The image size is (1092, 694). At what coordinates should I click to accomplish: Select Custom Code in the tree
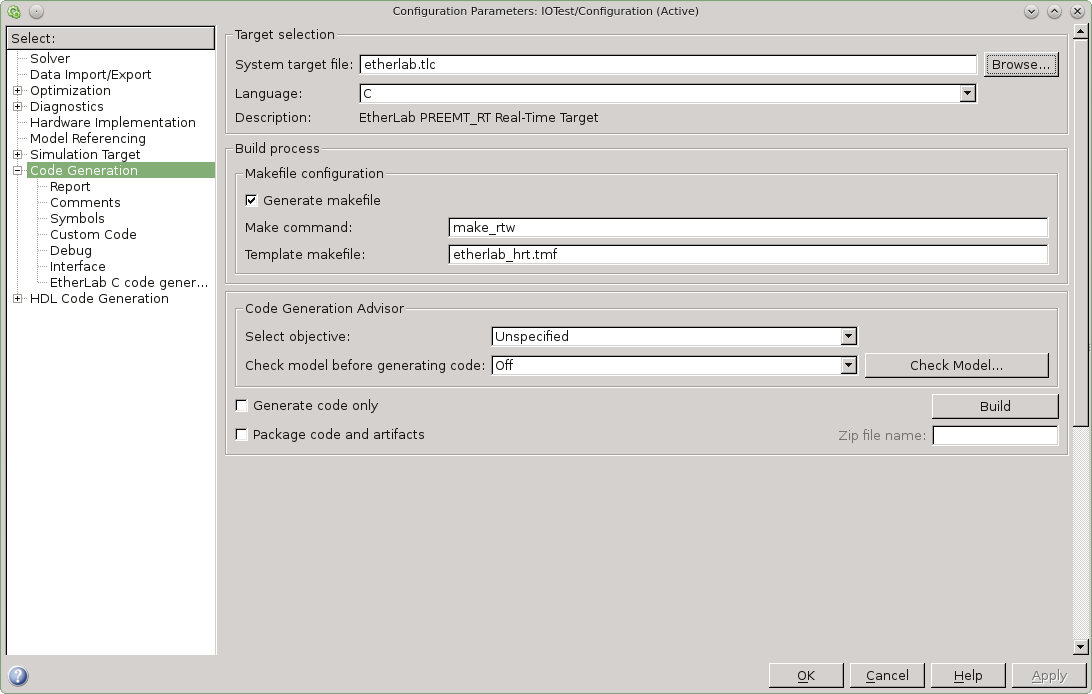click(x=93, y=235)
